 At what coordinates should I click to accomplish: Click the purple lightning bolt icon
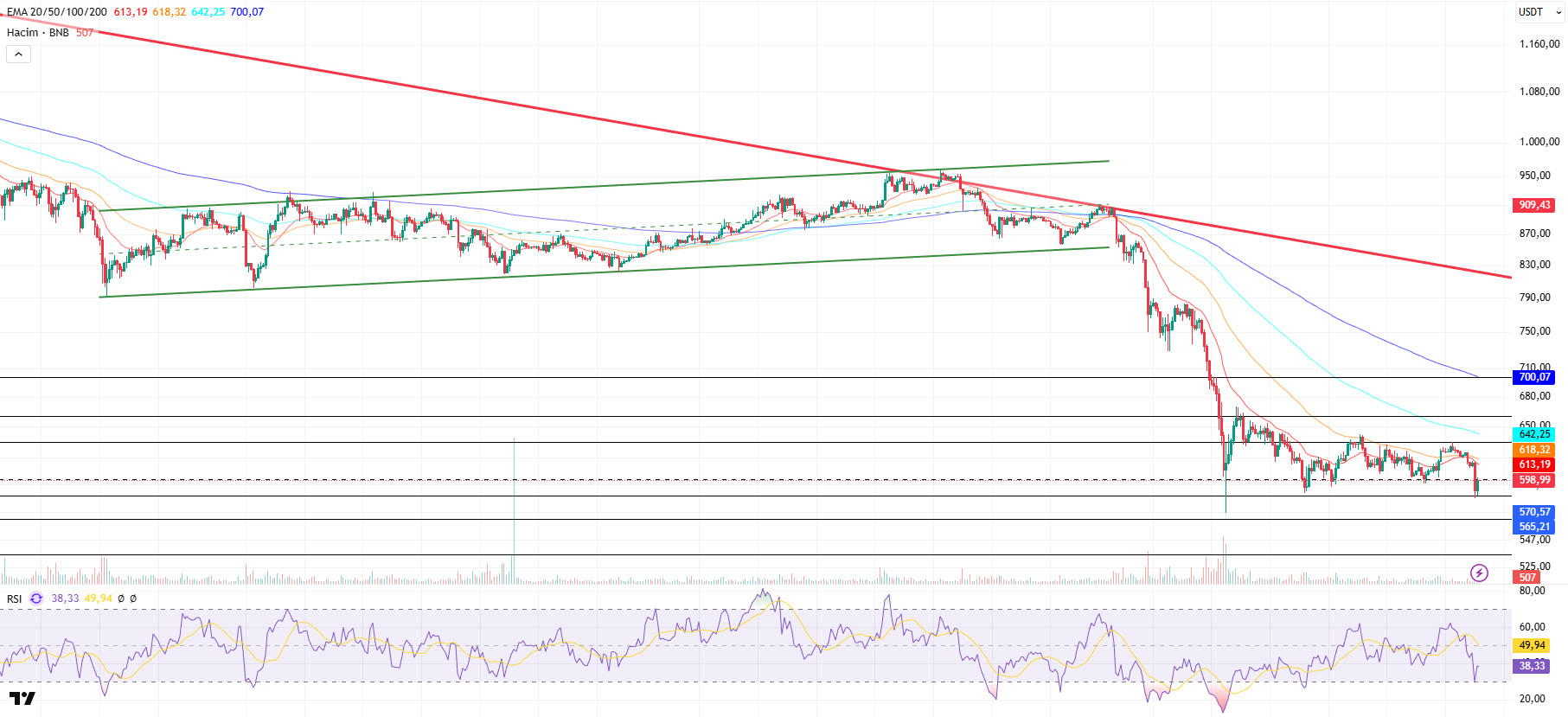(1479, 573)
